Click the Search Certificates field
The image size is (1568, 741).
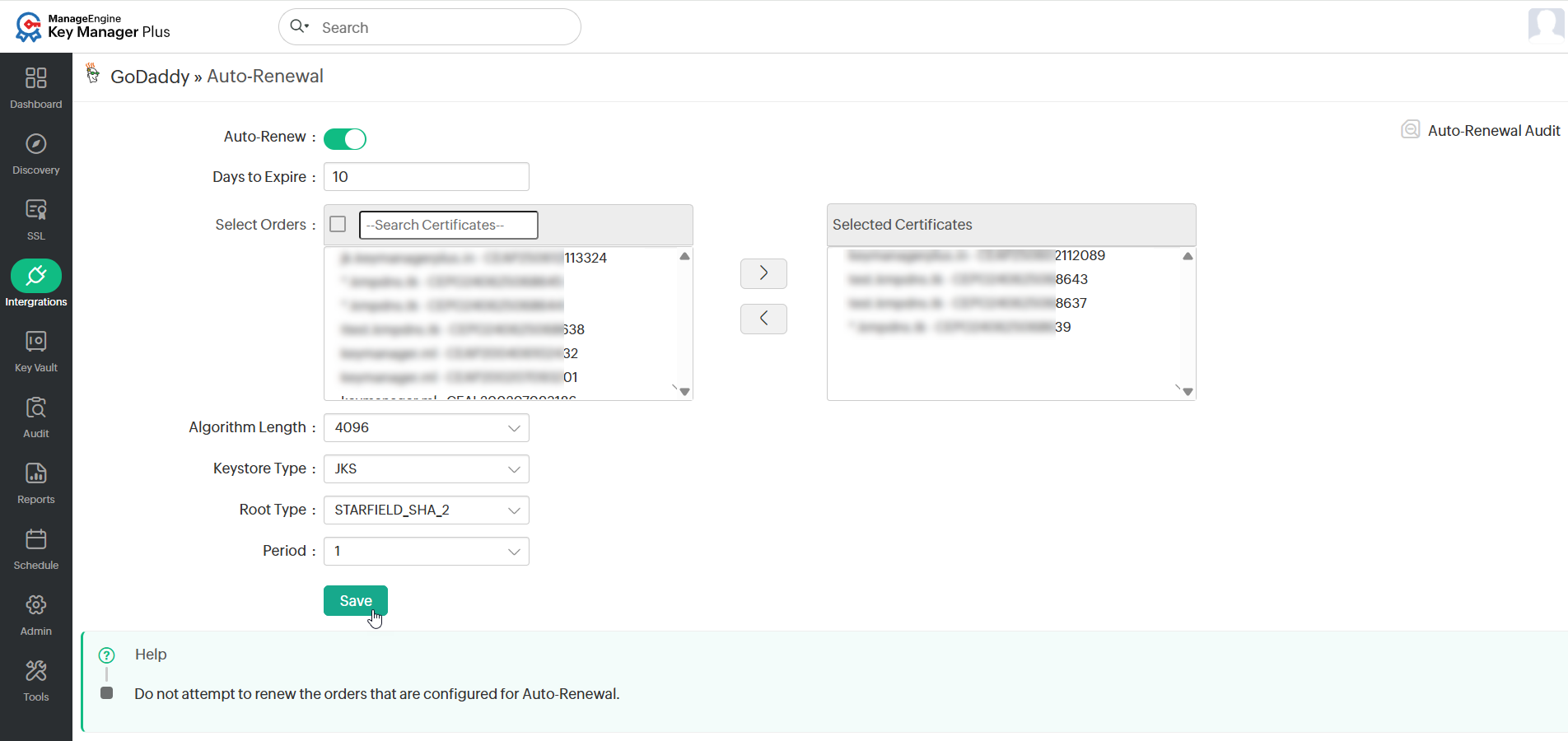(x=449, y=225)
